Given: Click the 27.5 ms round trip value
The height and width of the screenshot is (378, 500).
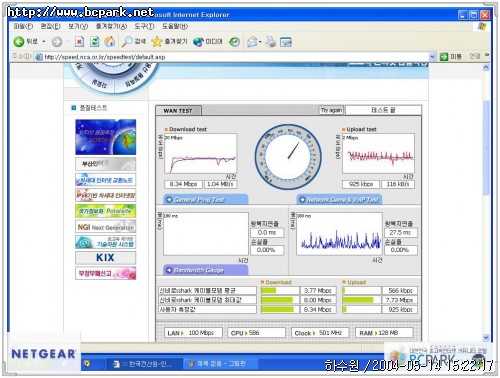Looking at the screenshot, I should [x=400, y=232].
